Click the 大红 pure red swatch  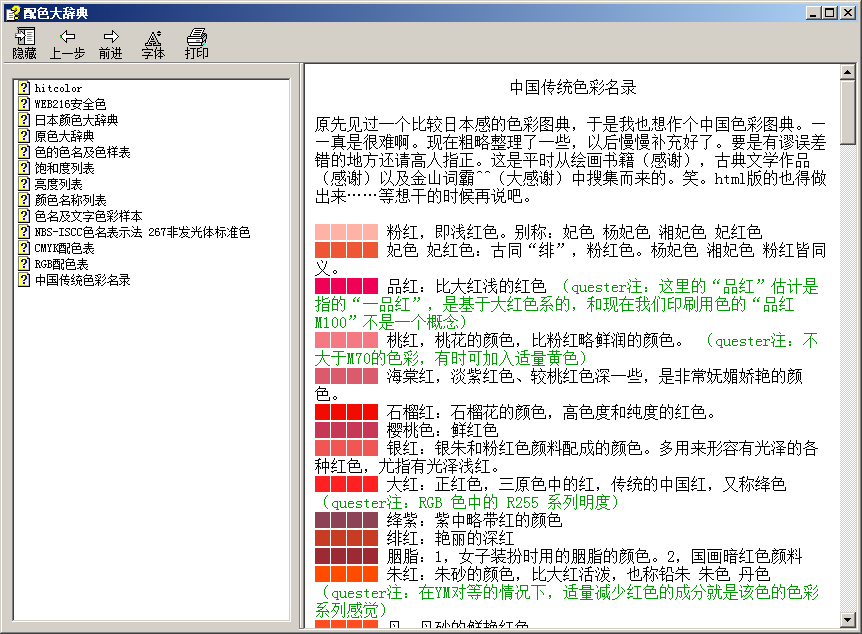346,484
